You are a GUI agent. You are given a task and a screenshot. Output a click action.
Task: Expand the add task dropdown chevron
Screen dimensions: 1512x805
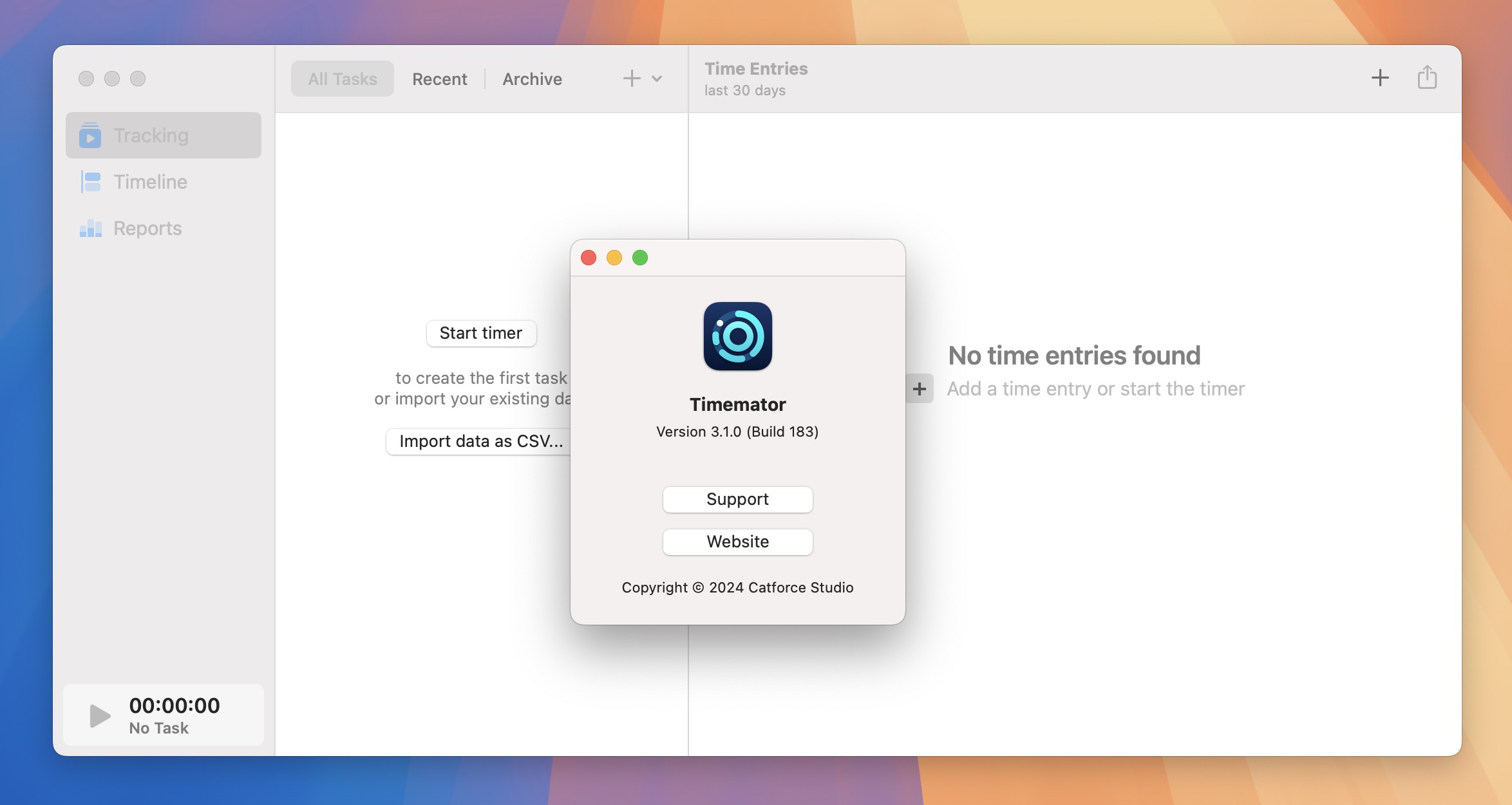(657, 79)
